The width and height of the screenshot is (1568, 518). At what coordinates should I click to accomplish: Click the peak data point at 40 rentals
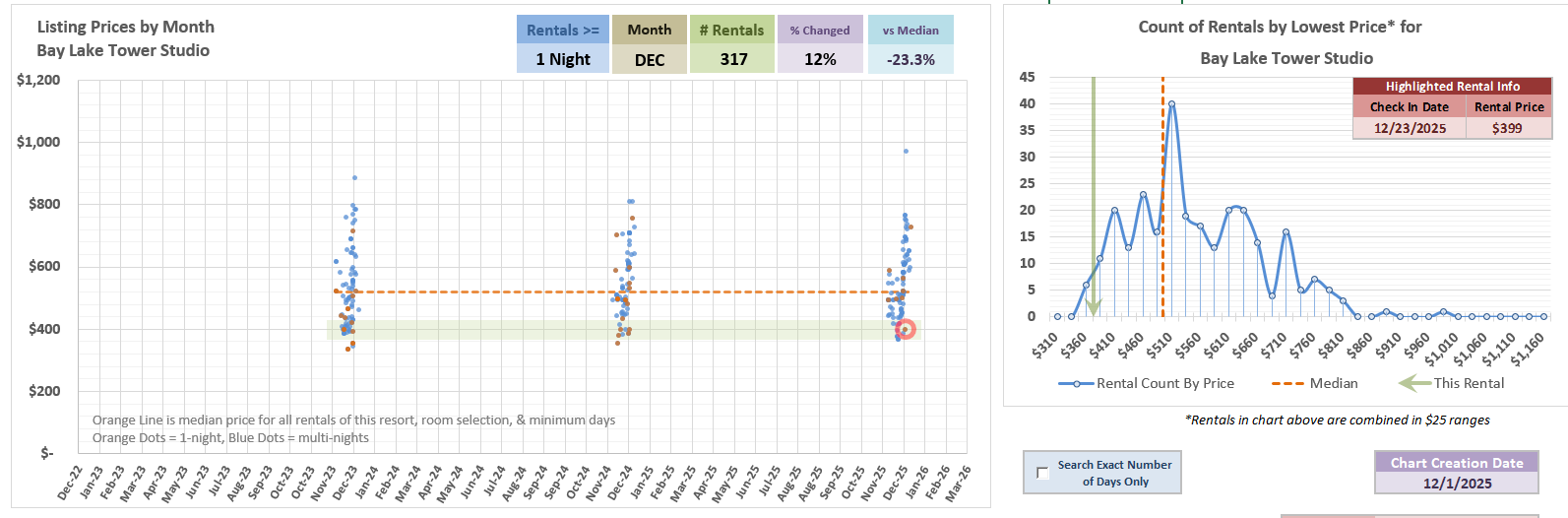click(1171, 103)
